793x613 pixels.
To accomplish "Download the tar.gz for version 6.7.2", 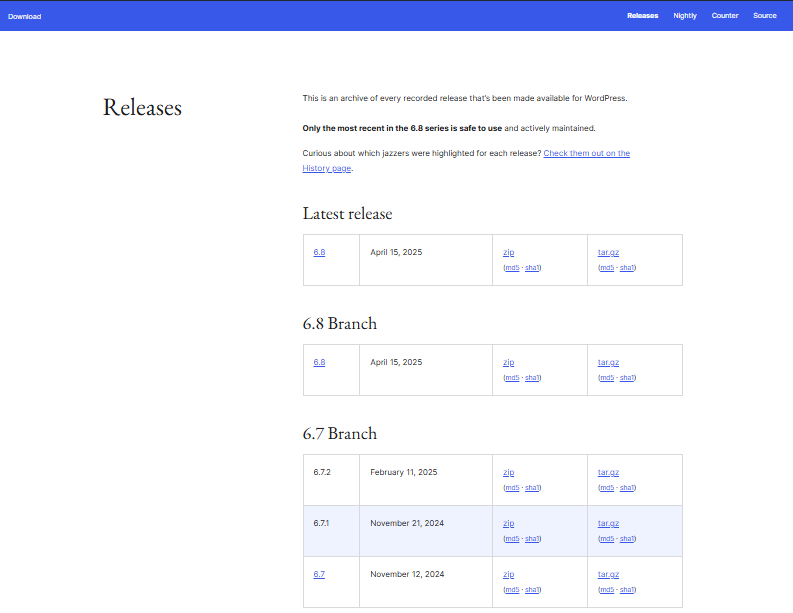I will pyautogui.click(x=608, y=472).
